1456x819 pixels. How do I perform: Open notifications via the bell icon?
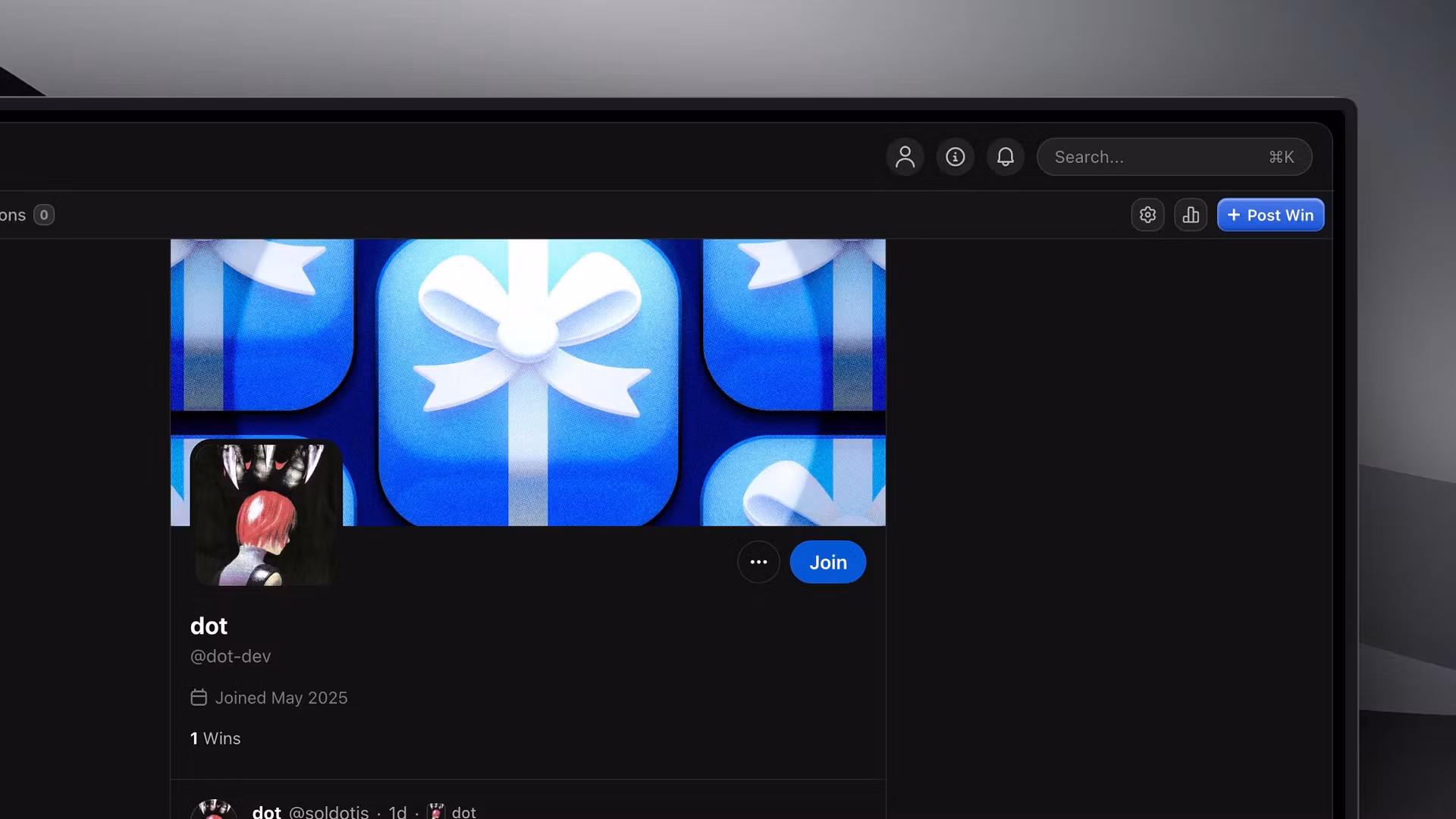click(1005, 157)
